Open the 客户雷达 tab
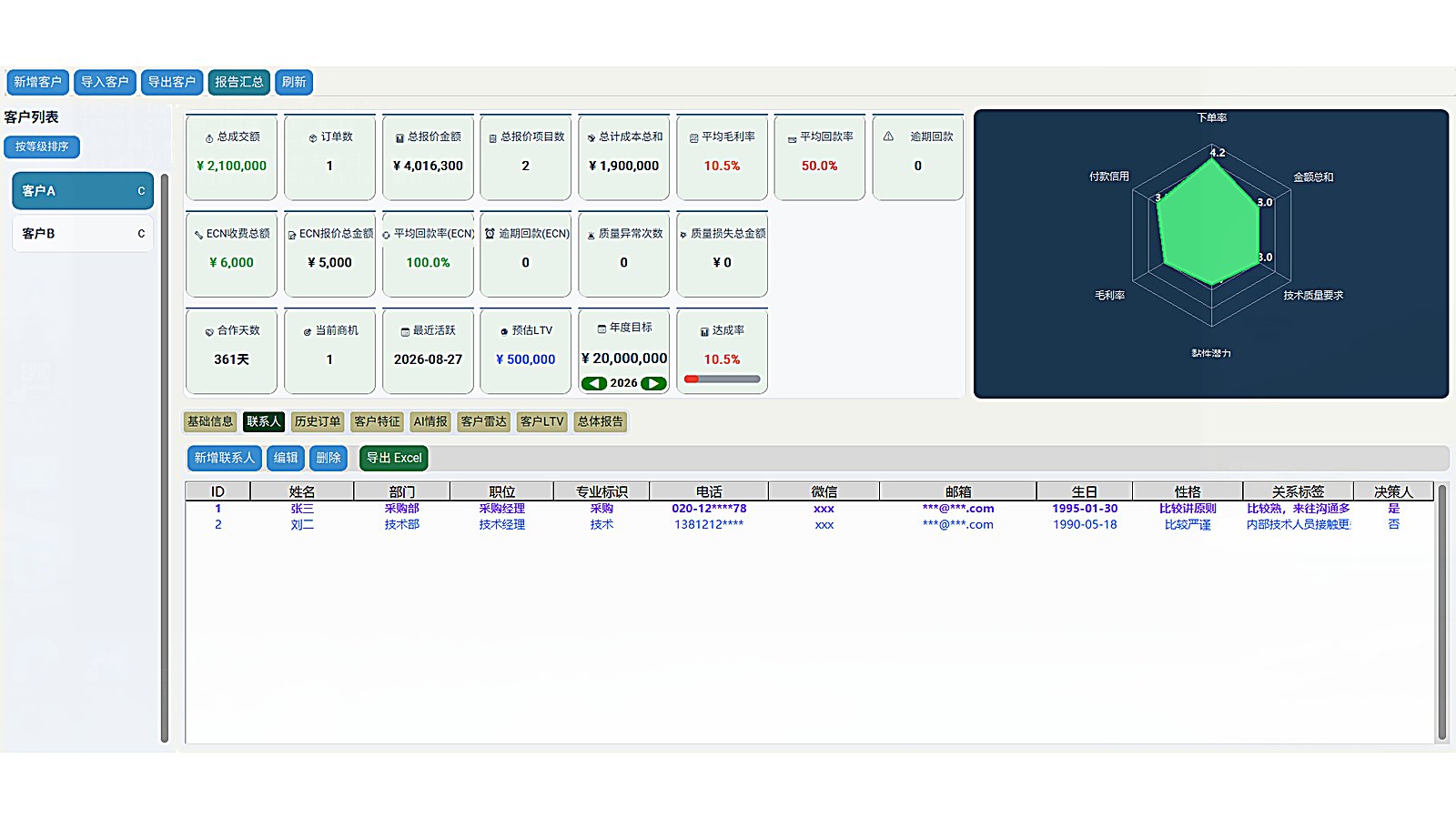 click(483, 421)
